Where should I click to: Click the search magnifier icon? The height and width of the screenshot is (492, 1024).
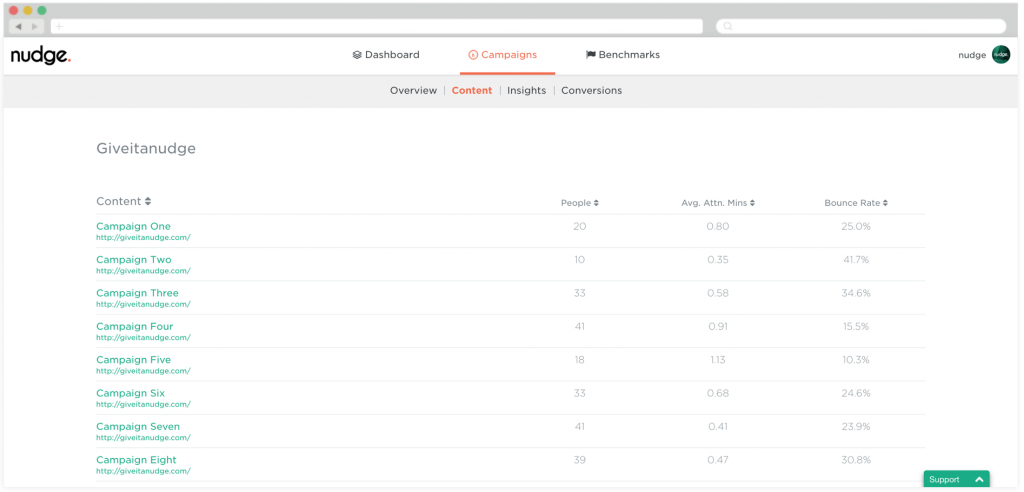[x=728, y=26]
